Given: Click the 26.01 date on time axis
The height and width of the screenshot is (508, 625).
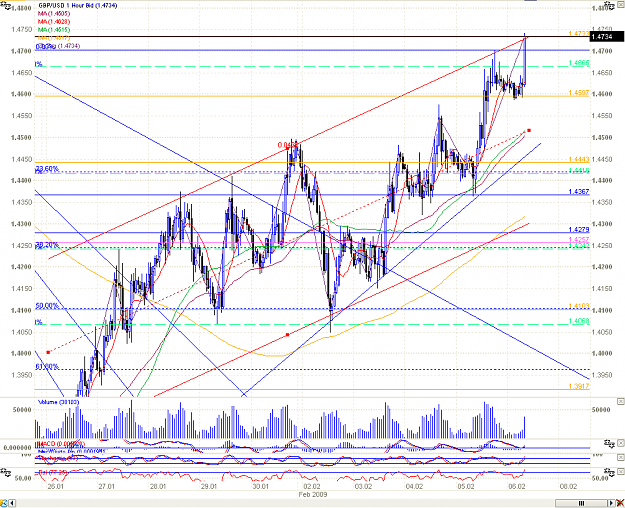Looking at the screenshot, I should [x=55, y=486].
